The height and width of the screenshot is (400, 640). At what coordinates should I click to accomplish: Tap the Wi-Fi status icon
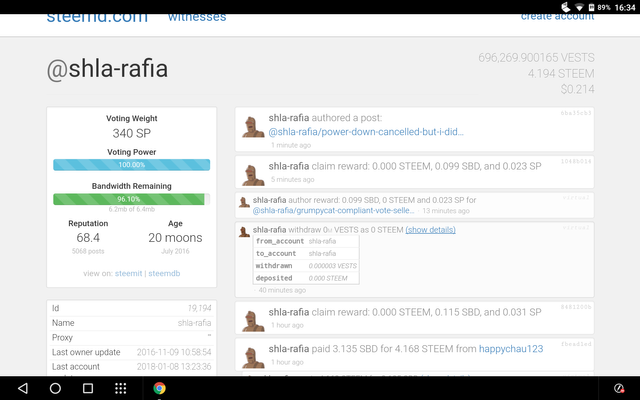579,7
